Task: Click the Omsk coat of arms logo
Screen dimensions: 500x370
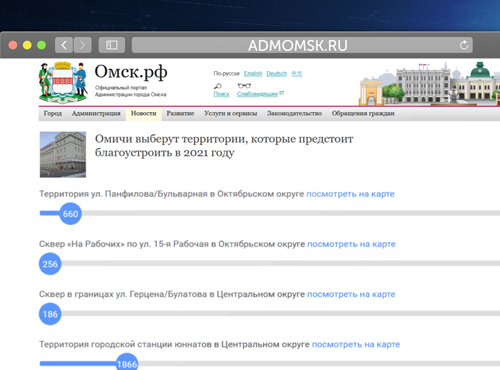Action: click(63, 82)
